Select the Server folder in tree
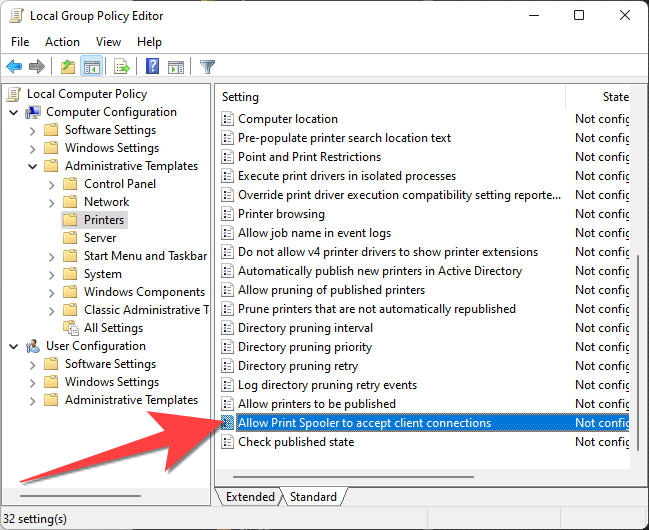The image size is (649, 530). [100, 238]
